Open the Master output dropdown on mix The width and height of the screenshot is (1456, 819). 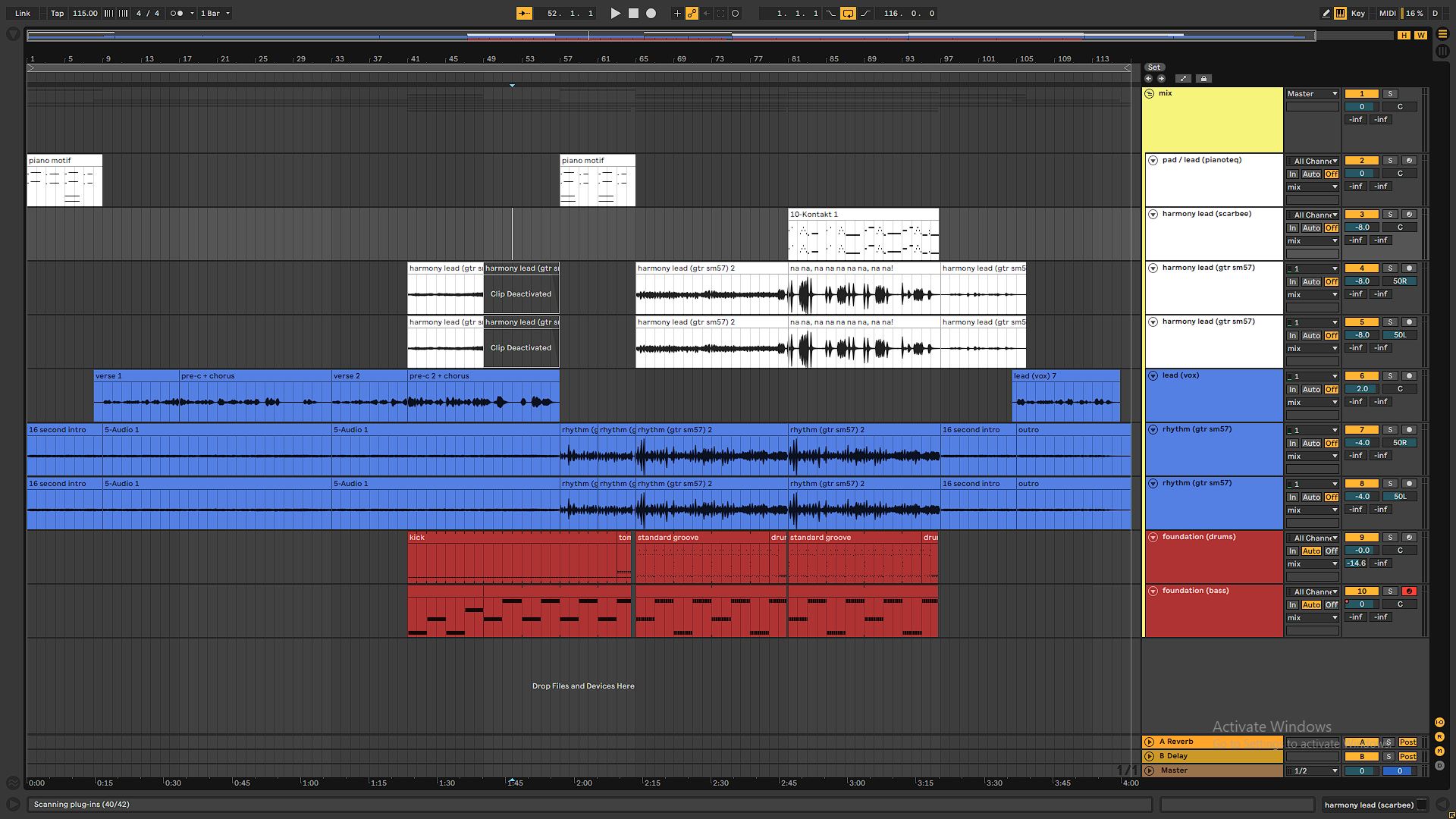coord(1312,94)
